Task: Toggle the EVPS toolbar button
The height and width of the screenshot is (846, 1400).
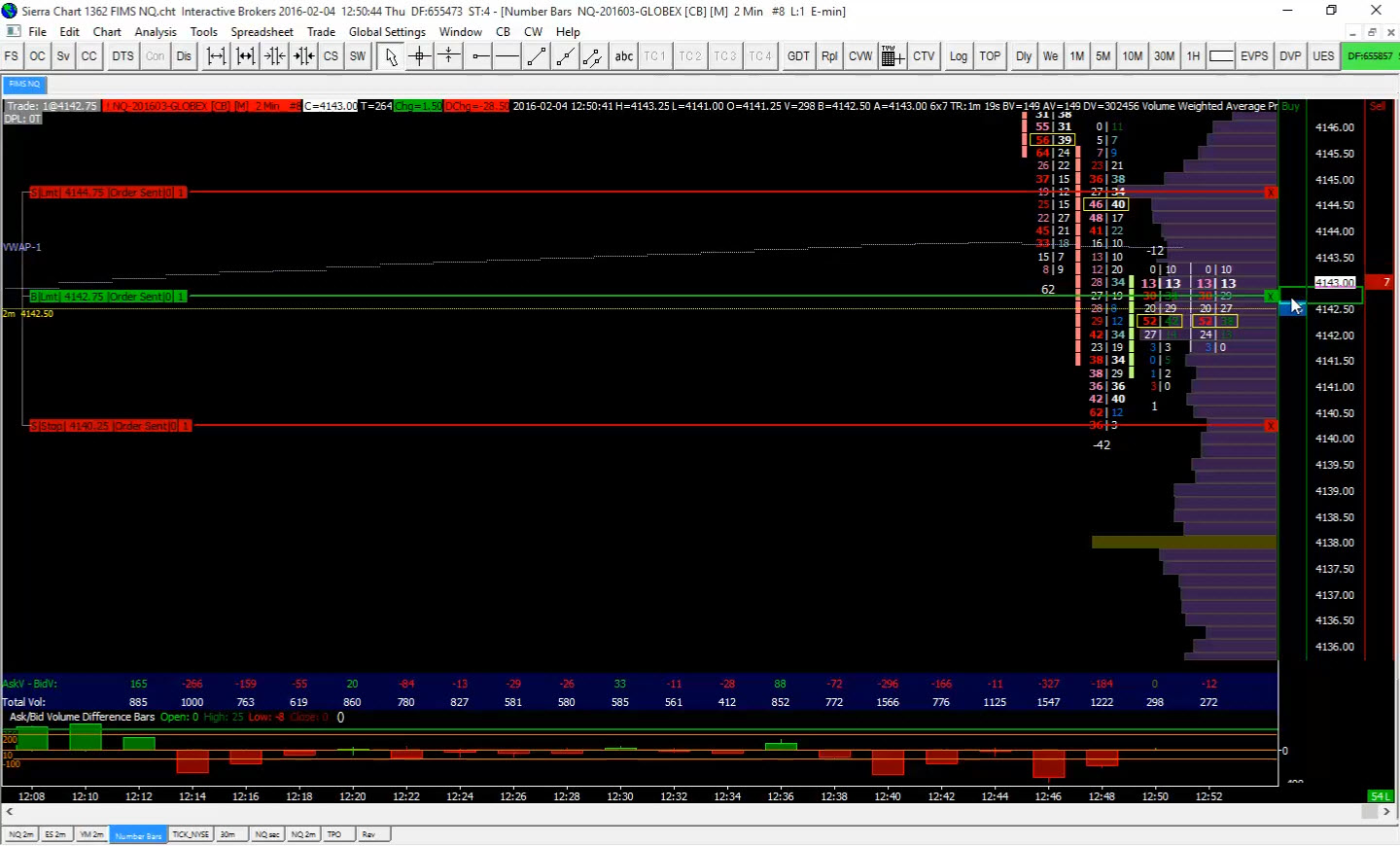Action: (x=1254, y=56)
